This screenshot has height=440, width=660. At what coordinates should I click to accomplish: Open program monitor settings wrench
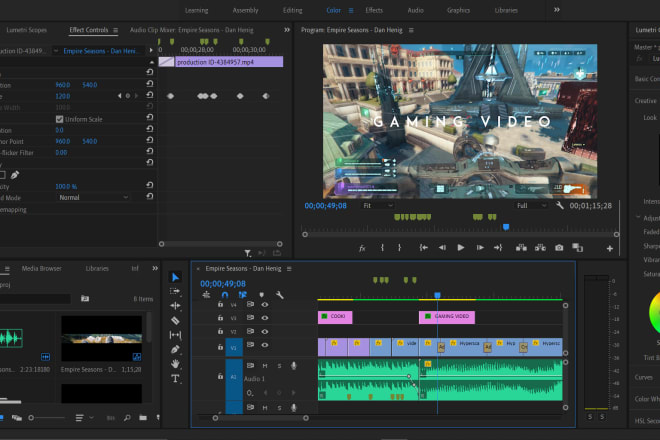[x=559, y=205]
